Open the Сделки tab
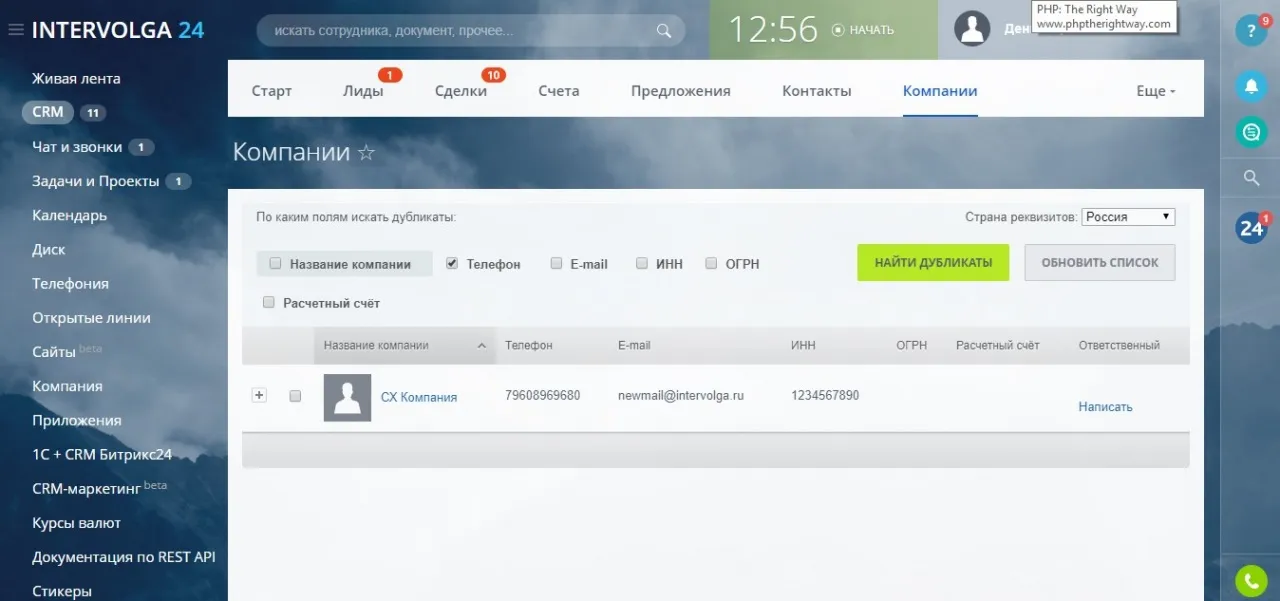 (x=461, y=90)
